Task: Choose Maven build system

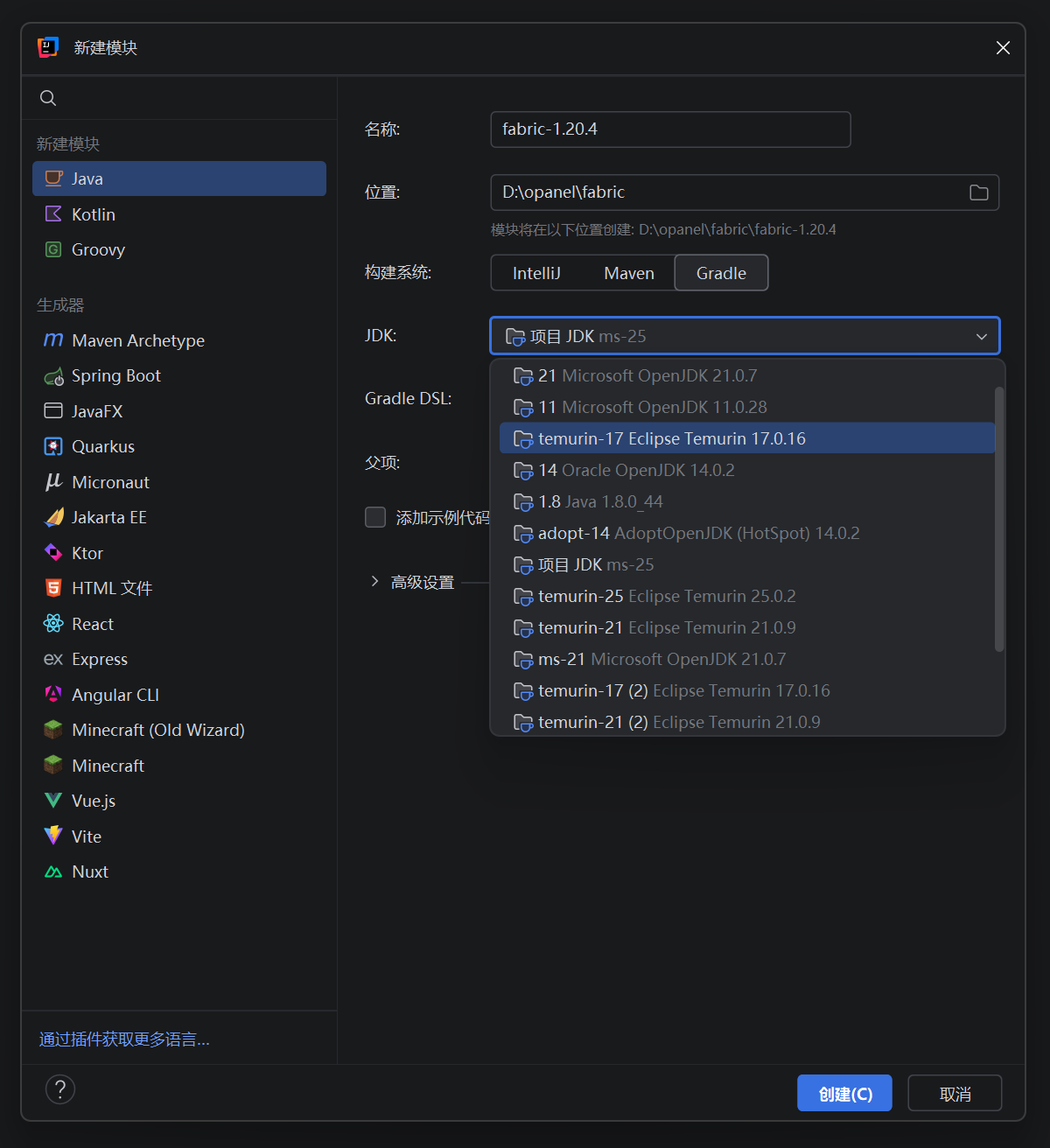Action: [x=629, y=273]
